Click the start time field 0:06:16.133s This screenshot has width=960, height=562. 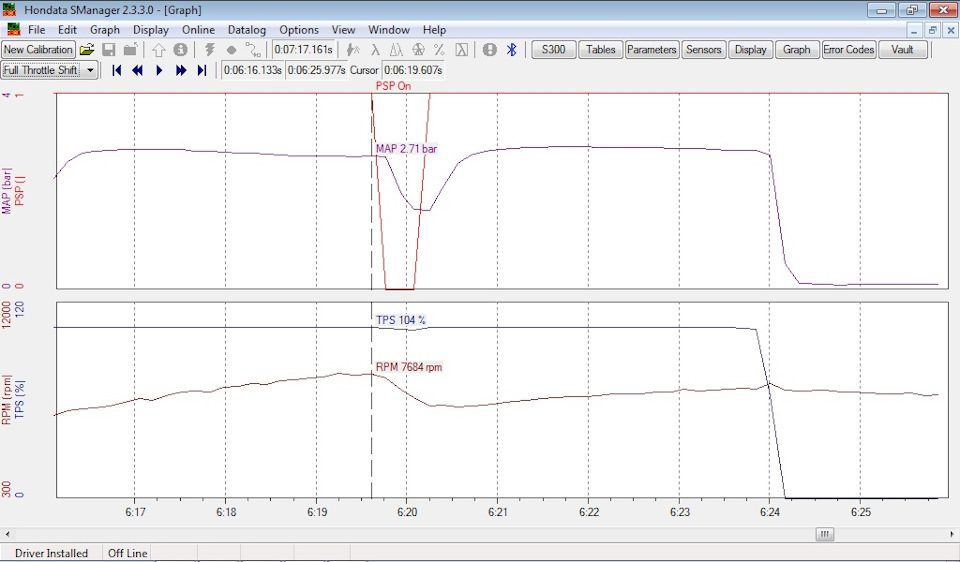[x=252, y=70]
